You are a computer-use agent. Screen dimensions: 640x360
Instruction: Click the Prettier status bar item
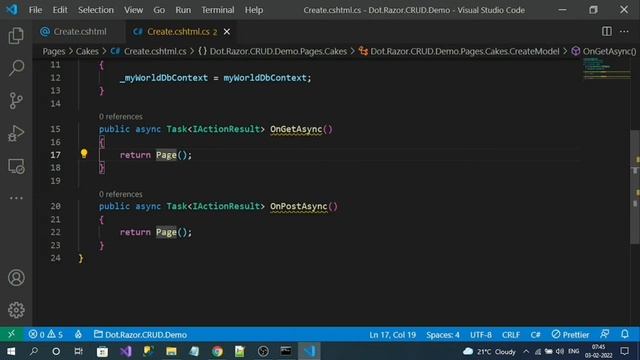(x=570, y=335)
